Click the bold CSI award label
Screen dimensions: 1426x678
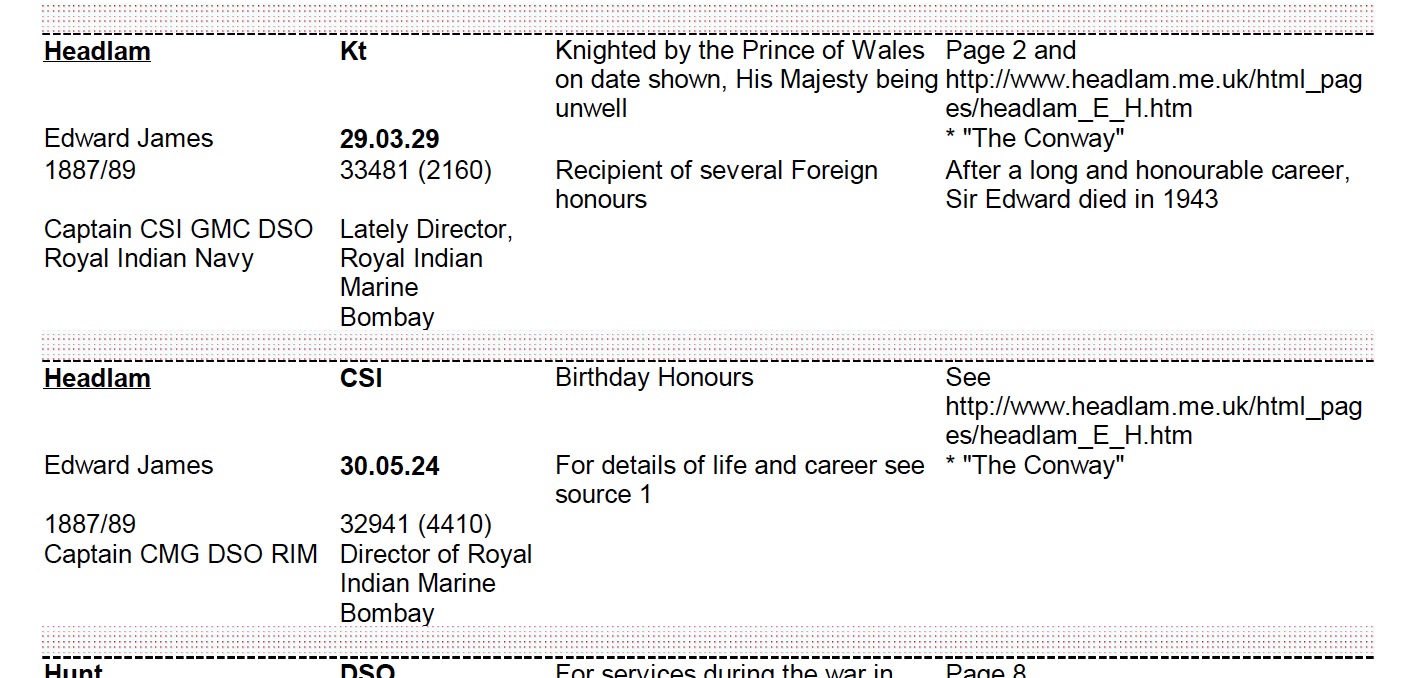click(360, 378)
